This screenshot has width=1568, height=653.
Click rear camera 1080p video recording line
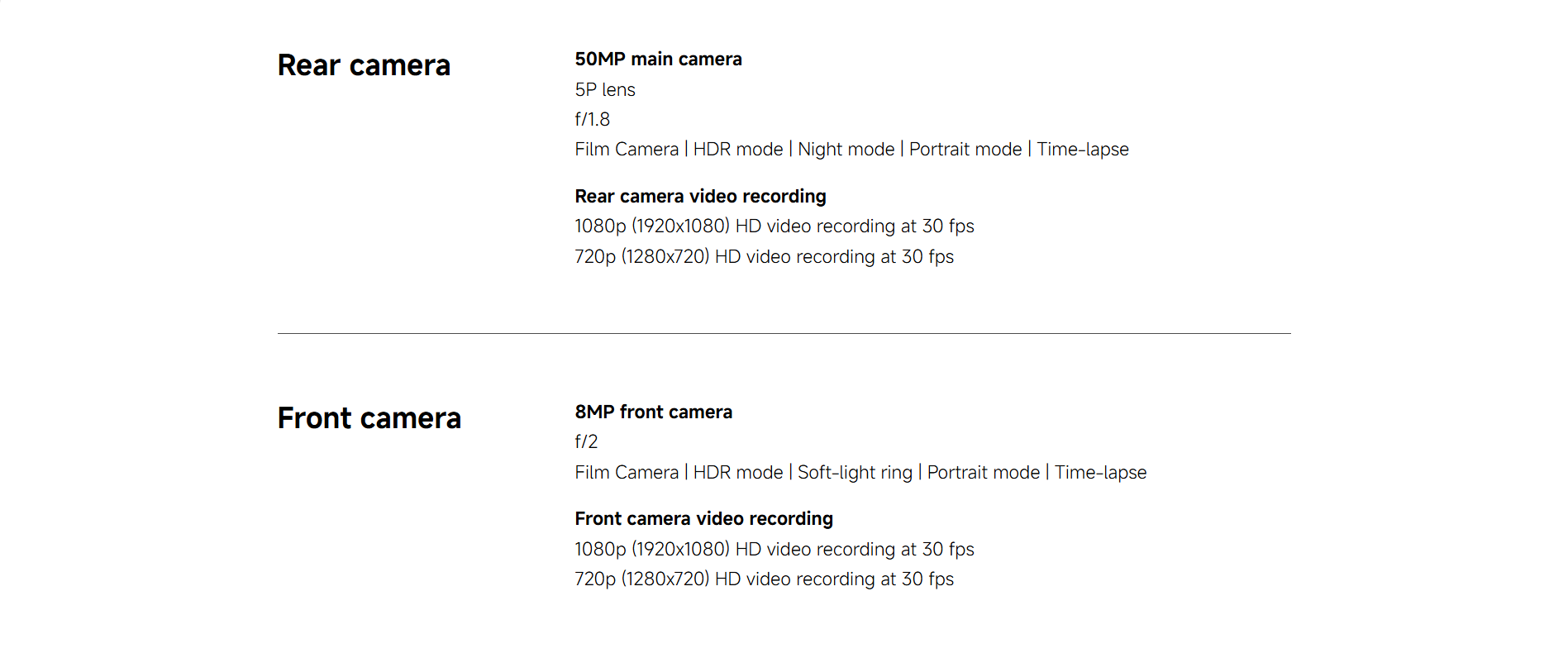(774, 226)
